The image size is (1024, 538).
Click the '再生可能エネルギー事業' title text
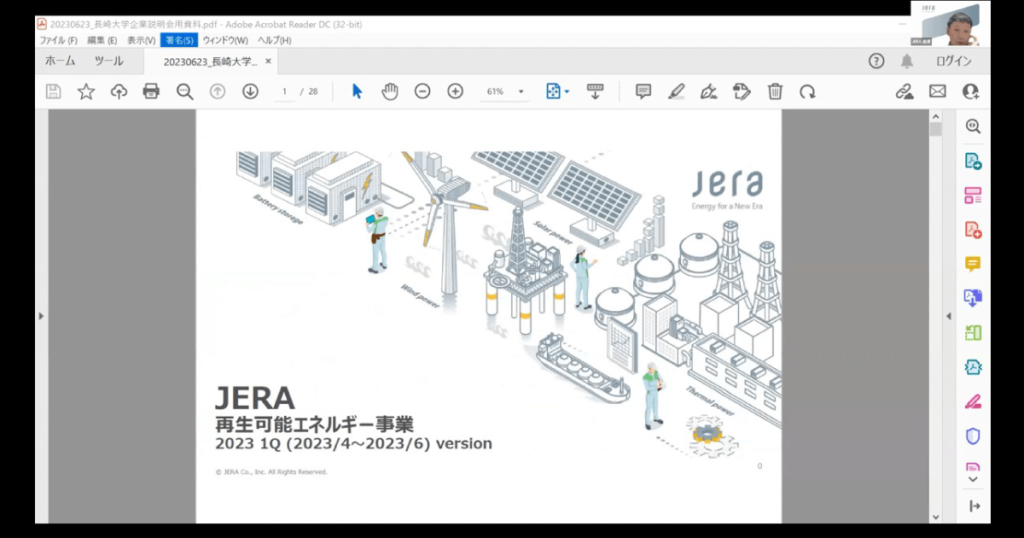(314, 424)
